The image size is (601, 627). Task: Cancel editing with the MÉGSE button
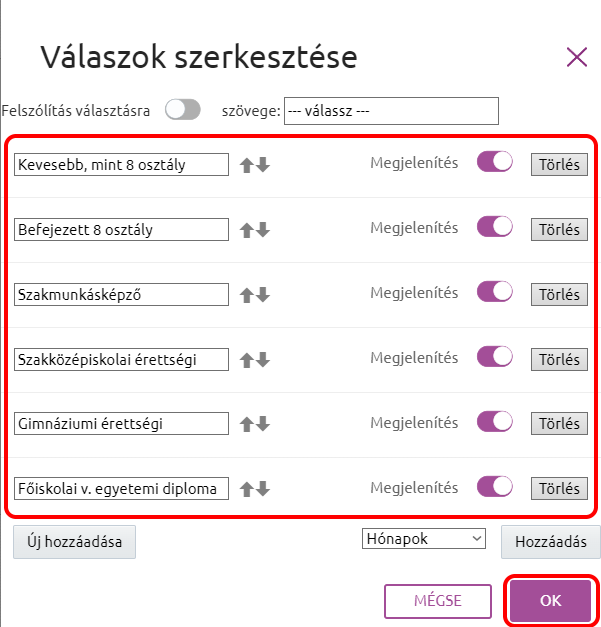(x=438, y=601)
